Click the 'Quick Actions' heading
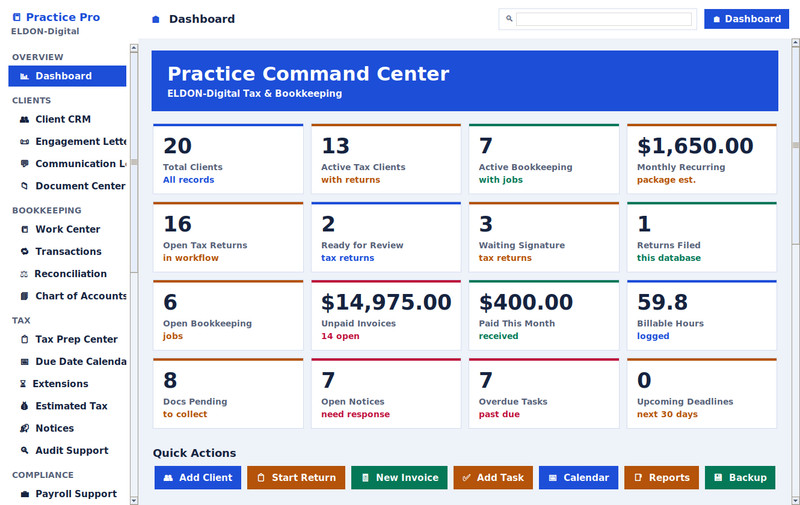 tap(194, 453)
